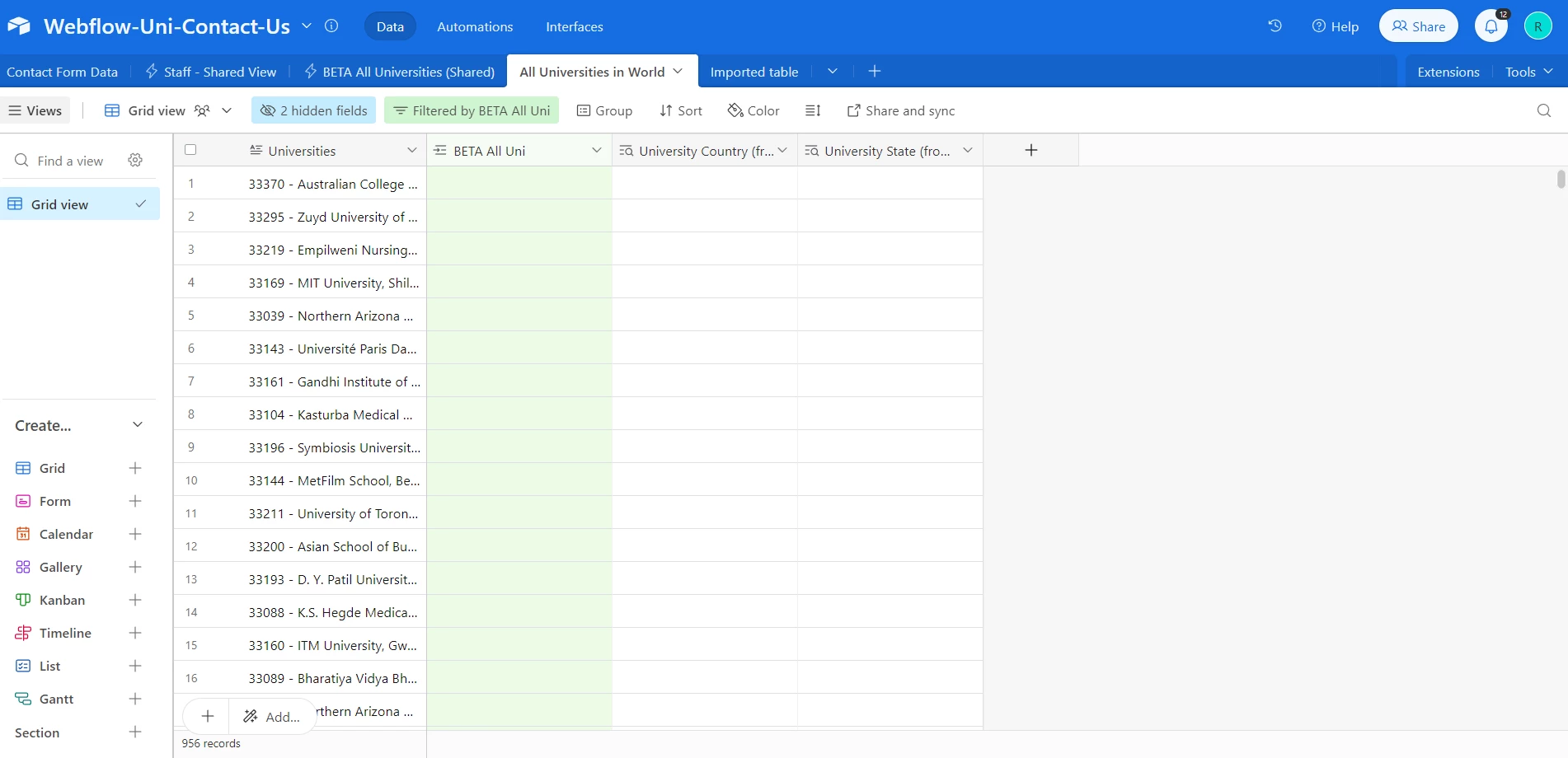Open row height icon in toolbar
Screen dimensions: 1568x758
coord(813,110)
